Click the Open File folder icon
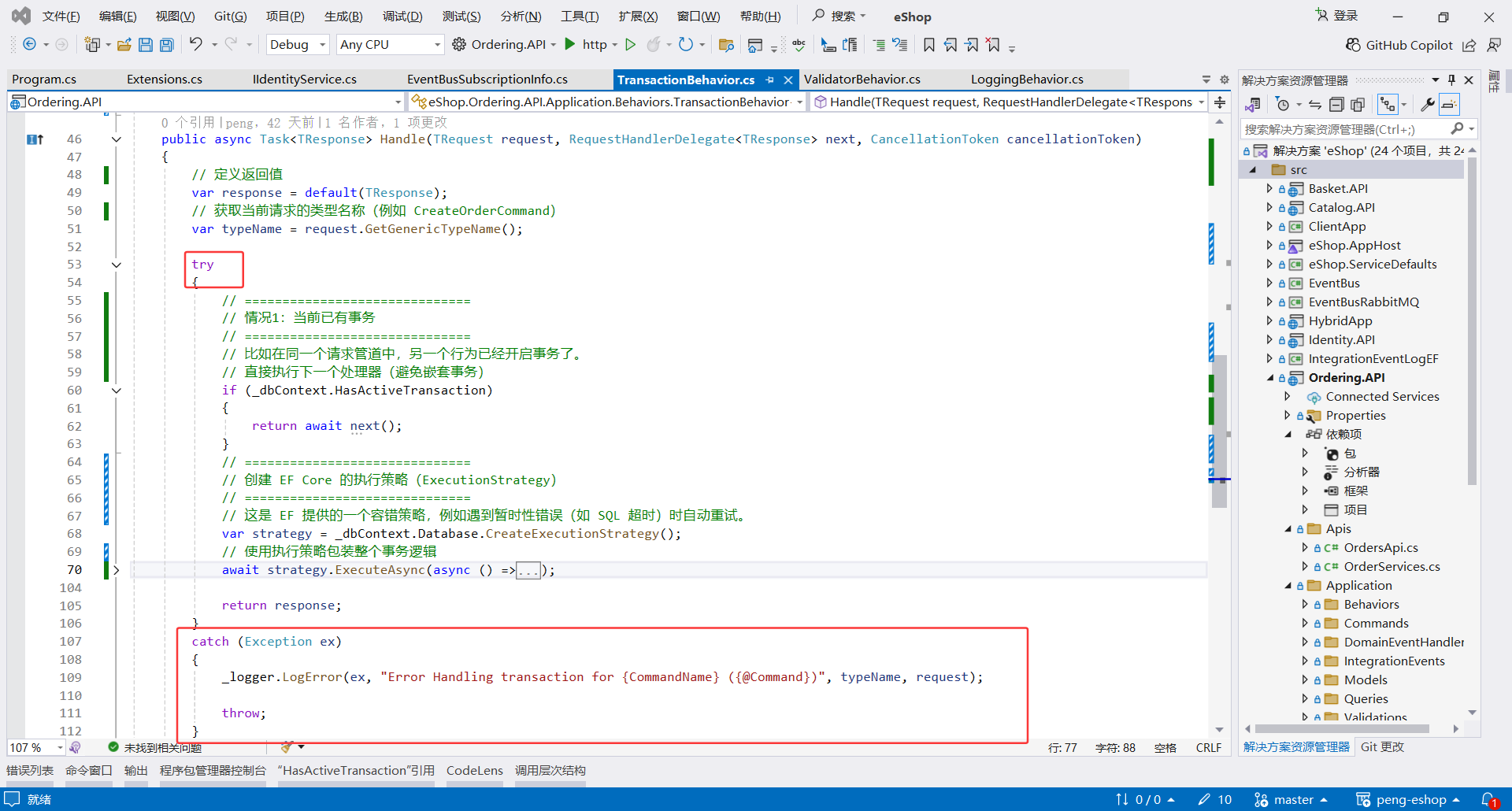Viewport: 1512px width, 811px height. click(x=124, y=45)
